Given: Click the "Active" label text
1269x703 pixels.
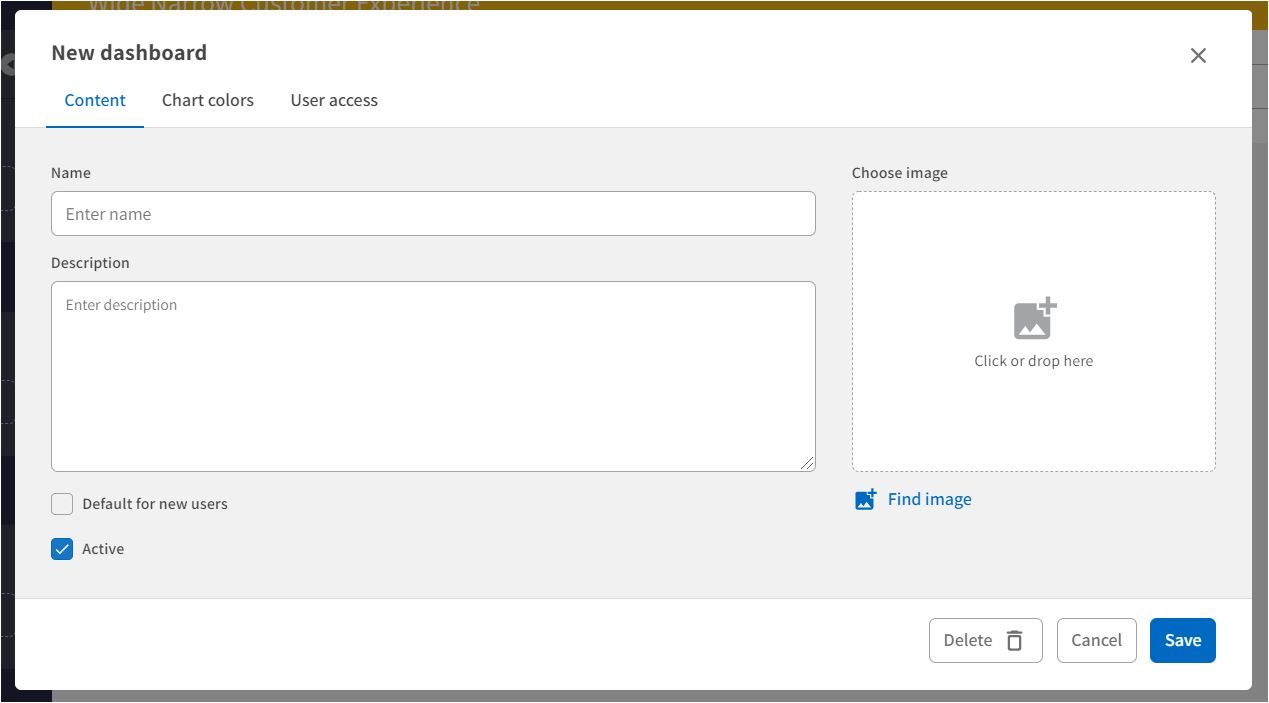Looking at the screenshot, I should click(x=103, y=549).
